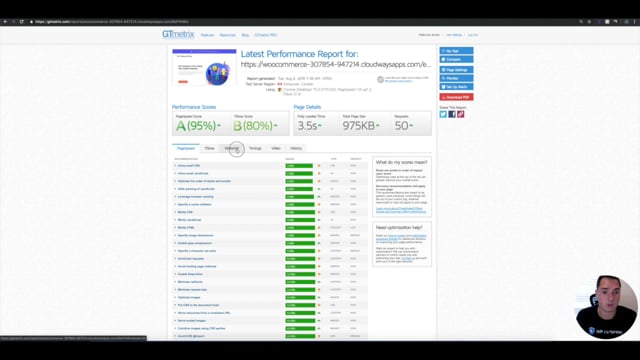
Task: Switch to the YSlow tab
Action: [x=209, y=149]
